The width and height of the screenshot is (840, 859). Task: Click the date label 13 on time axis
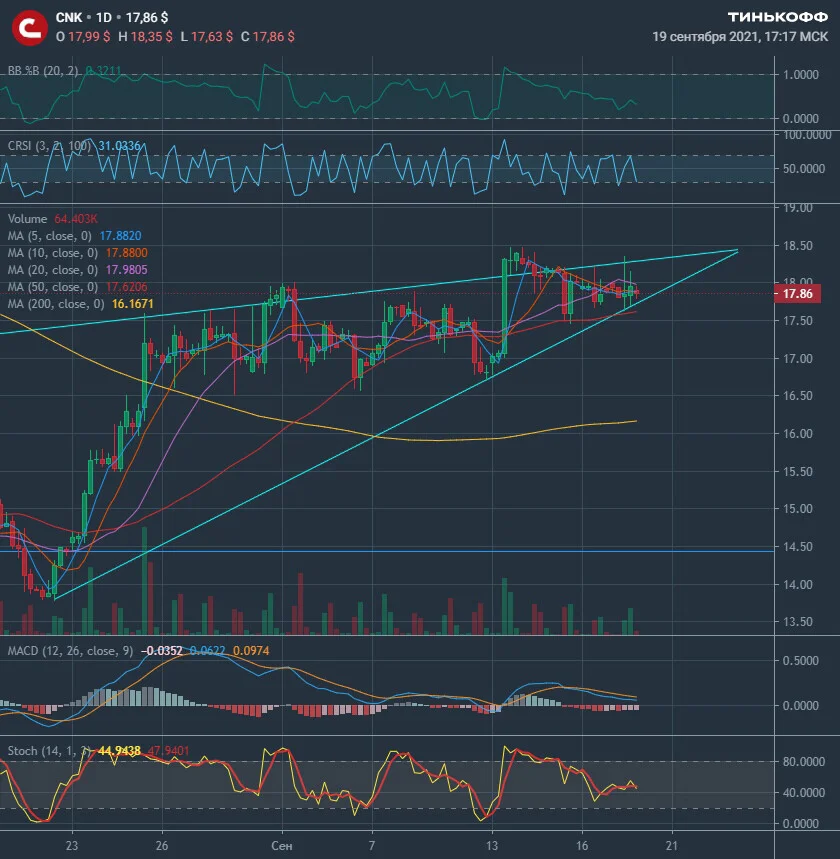[492, 845]
